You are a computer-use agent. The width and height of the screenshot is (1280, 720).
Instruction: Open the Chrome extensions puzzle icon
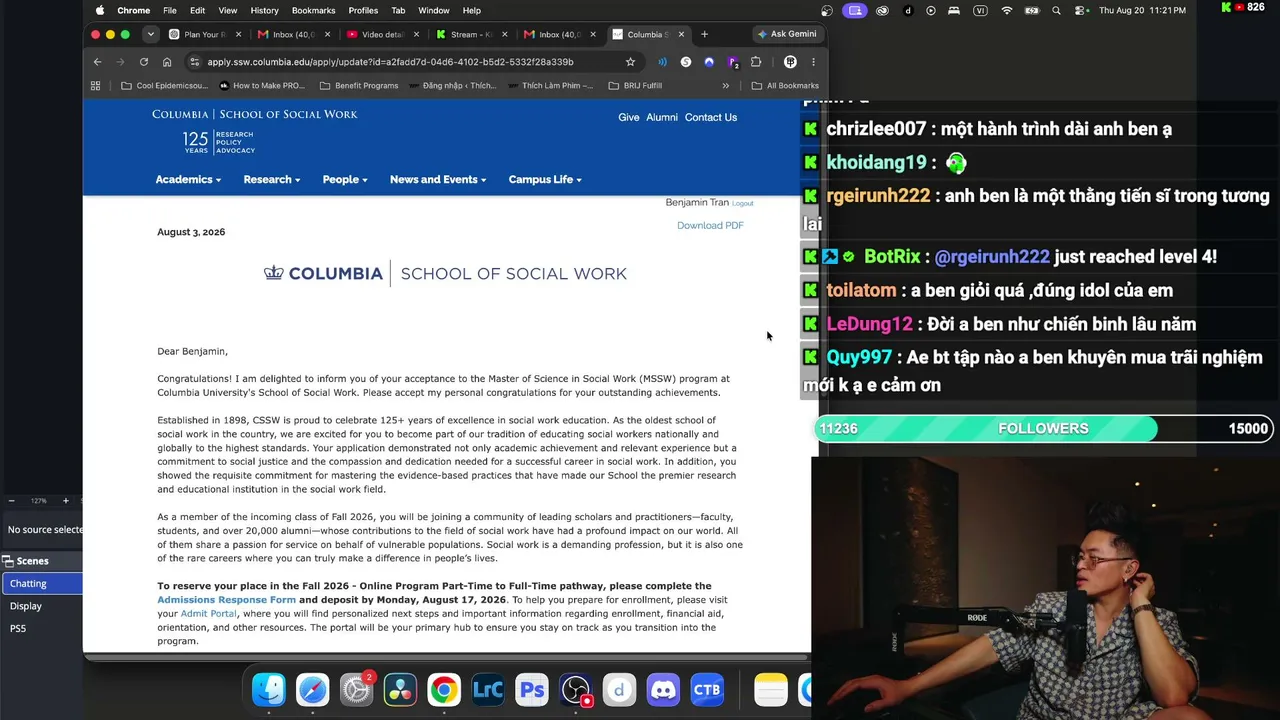756,62
